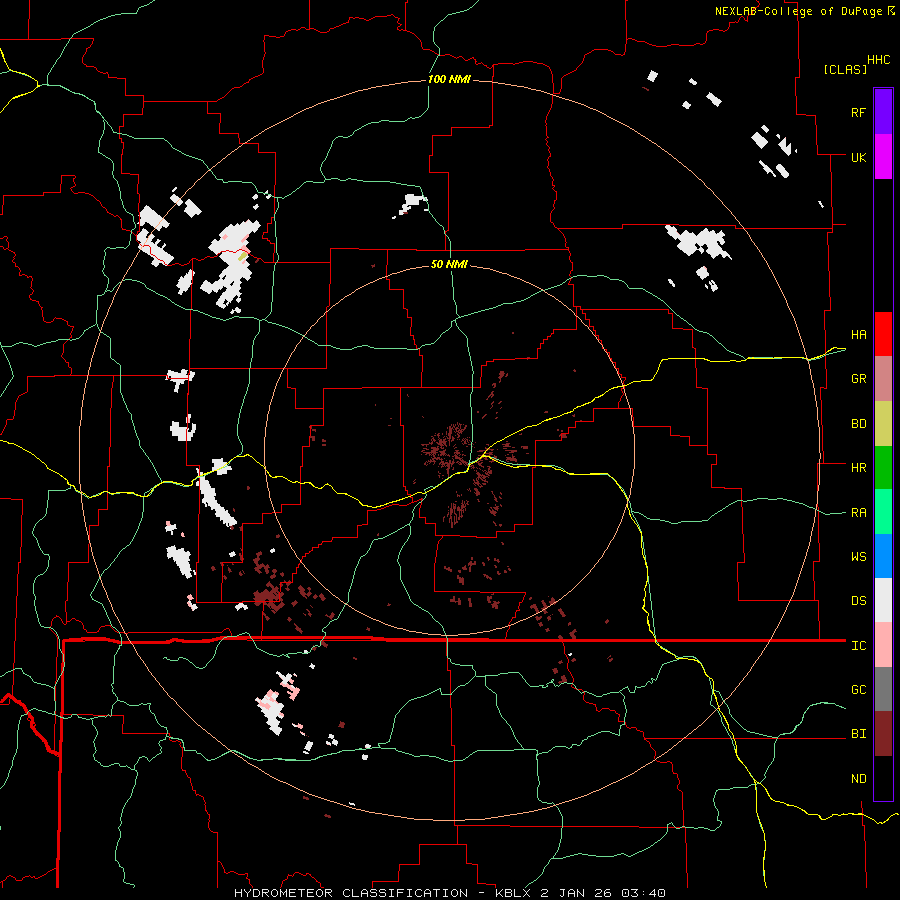Viewport: 900px width, 900px height.
Task: Select the light pink IC swatch
Action: tap(883, 645)
